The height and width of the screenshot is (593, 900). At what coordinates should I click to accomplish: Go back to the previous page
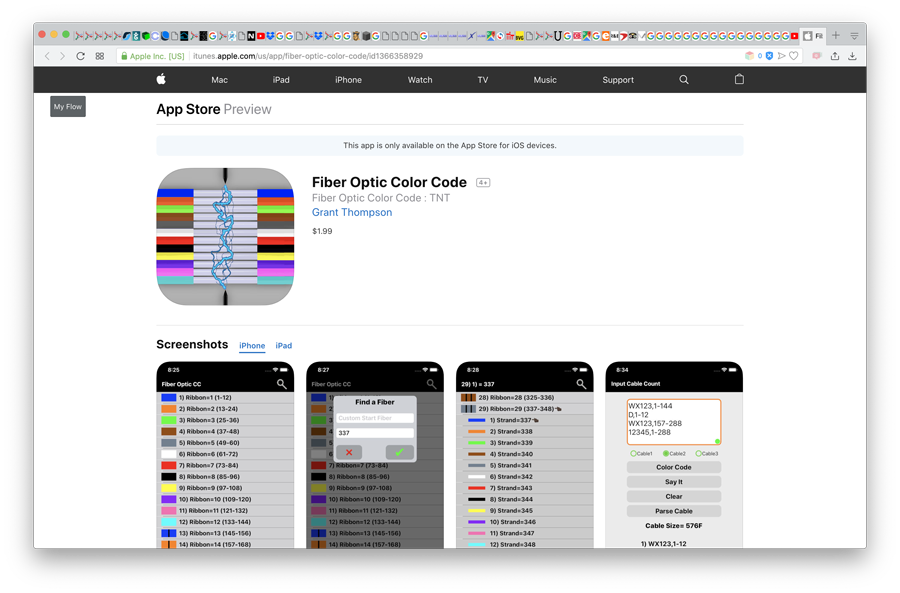click(48, 56)
